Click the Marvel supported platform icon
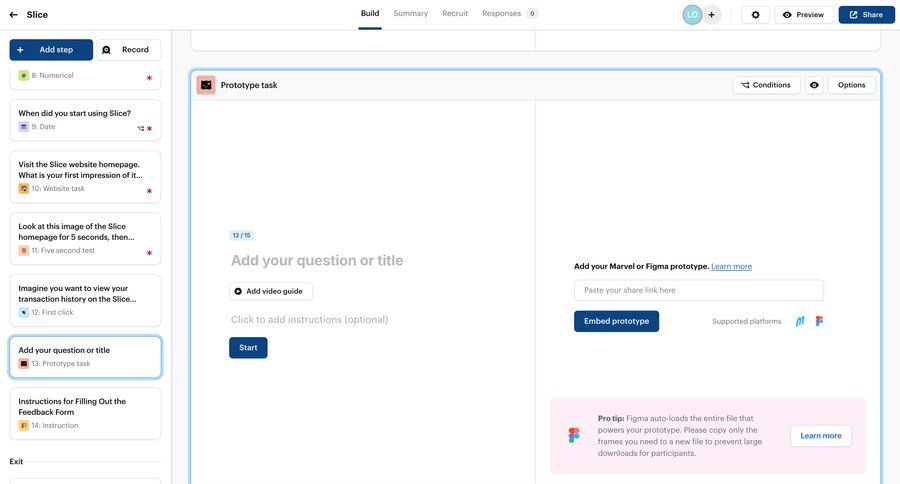This screenshot has height=484, width=900. pyautogui.click(x=800, y=322)
